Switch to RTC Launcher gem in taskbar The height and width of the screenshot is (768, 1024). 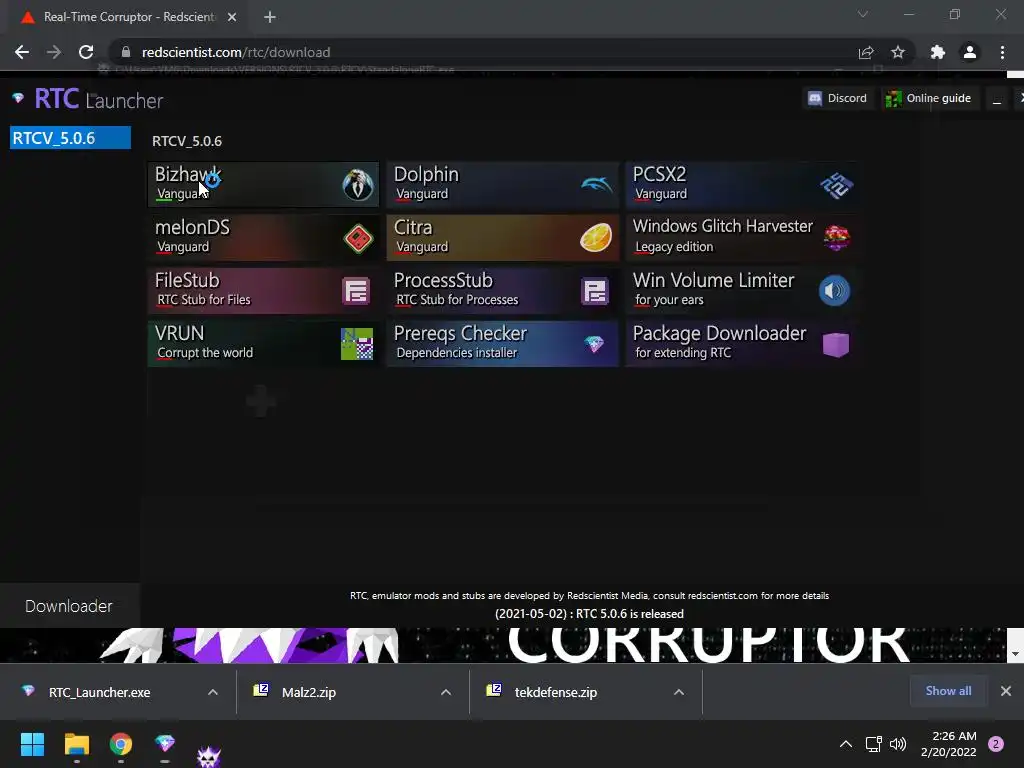coord(165,744)
